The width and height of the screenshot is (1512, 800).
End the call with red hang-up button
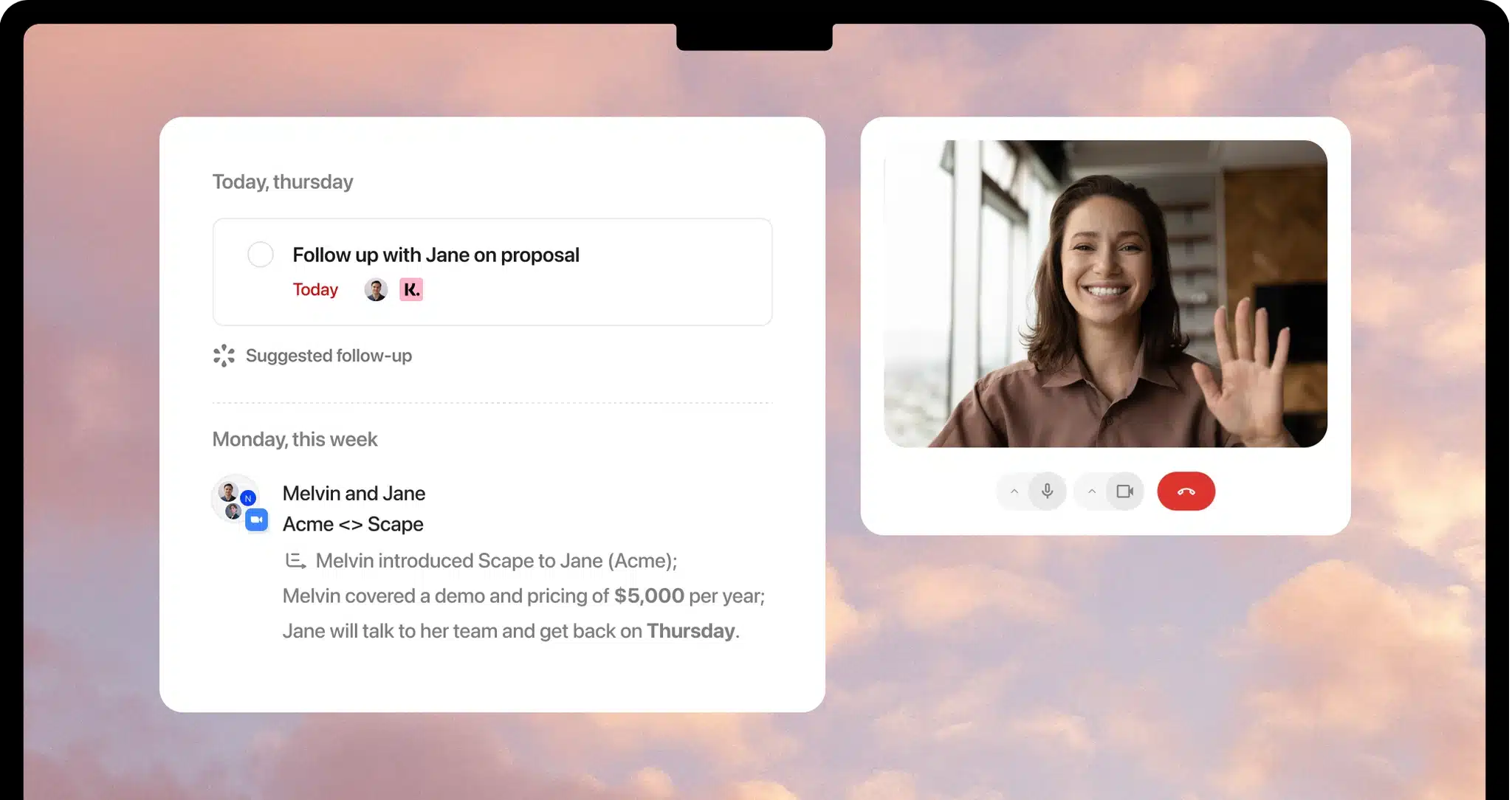pyautogui.click(x=1186, y=491)
